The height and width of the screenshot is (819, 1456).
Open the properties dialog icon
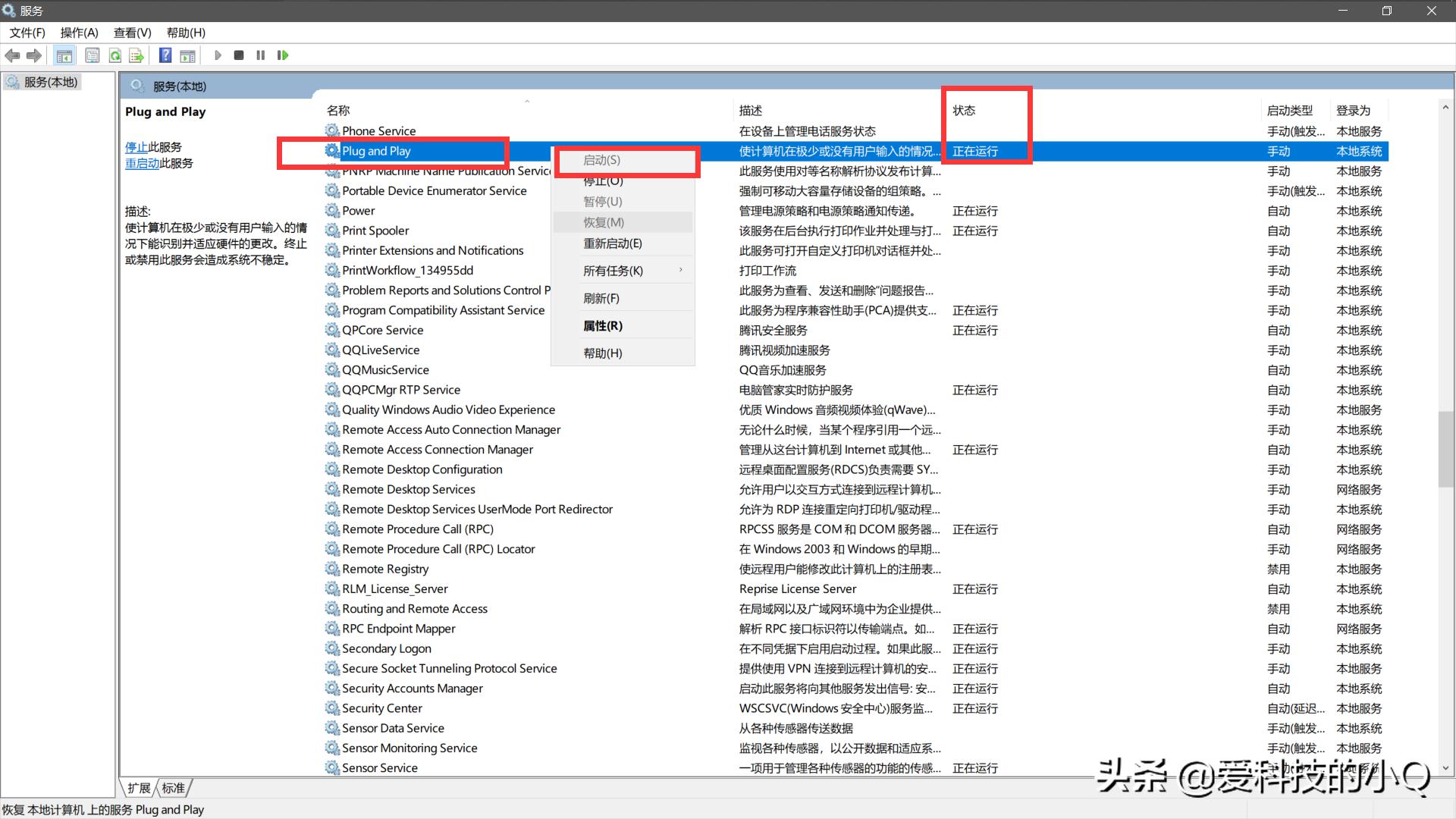pyautogui.click(x=92, y=55)
